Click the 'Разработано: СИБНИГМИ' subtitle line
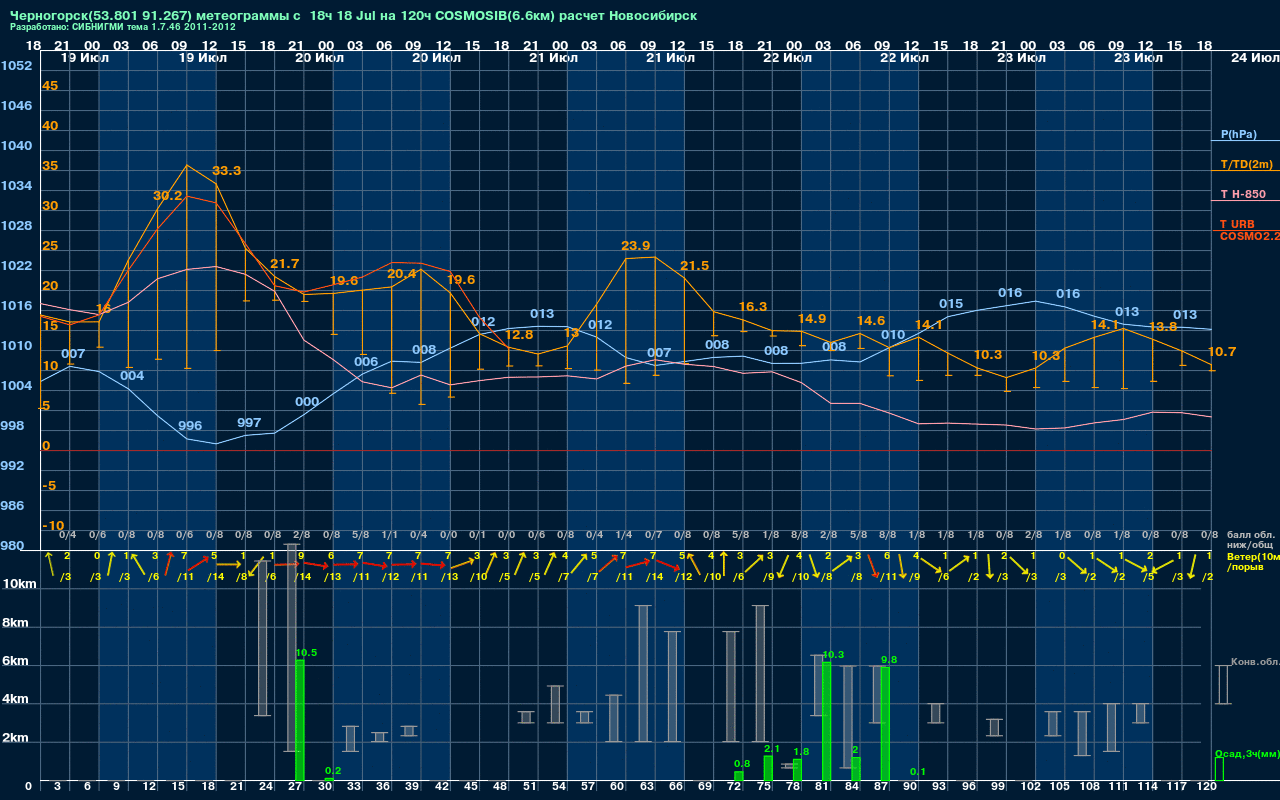The width and height of the screenshot is (1280, 800). 123,27
